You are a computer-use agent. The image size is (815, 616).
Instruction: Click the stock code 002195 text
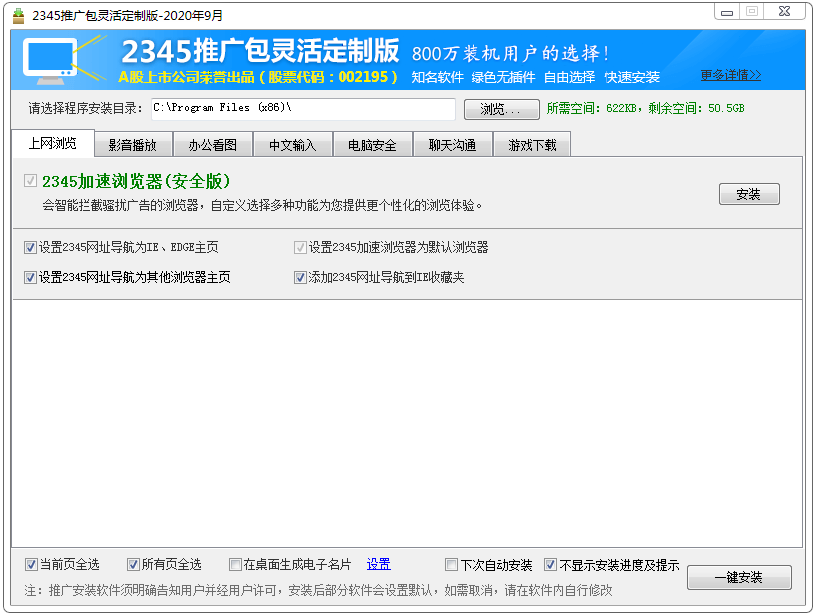(x=363, y=77)
